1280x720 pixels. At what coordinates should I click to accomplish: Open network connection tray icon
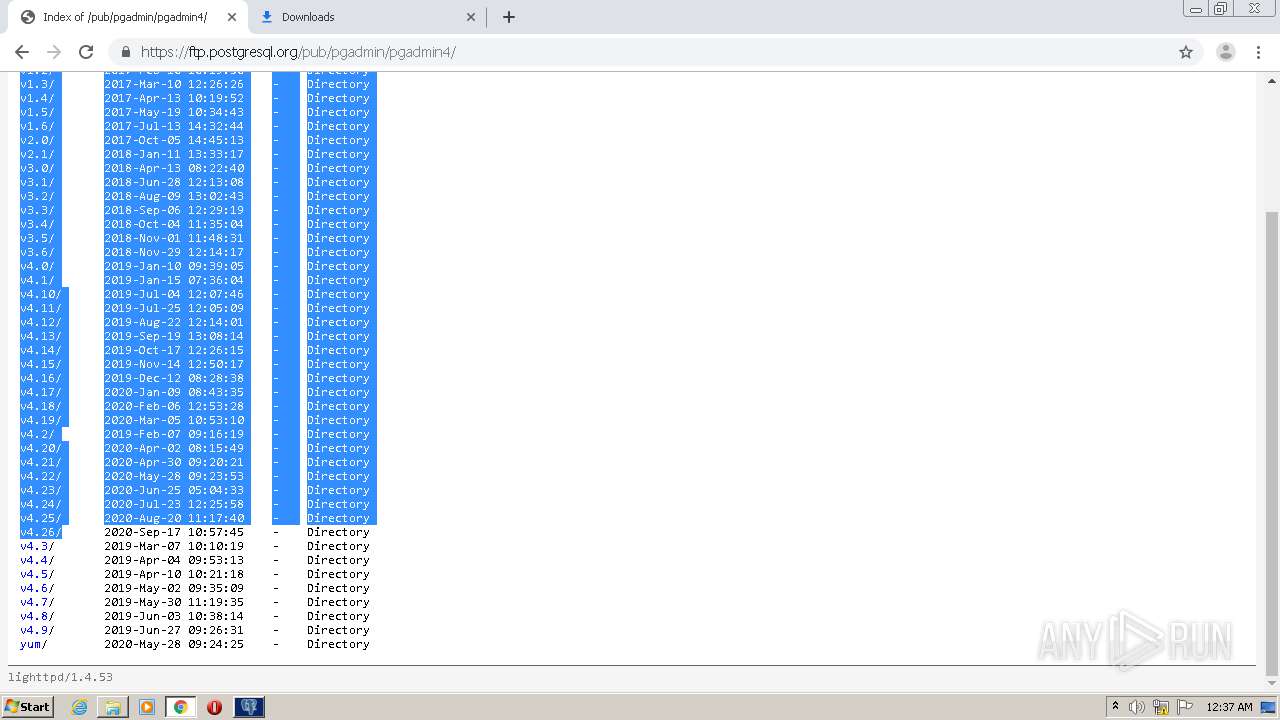pos(1161,707)
